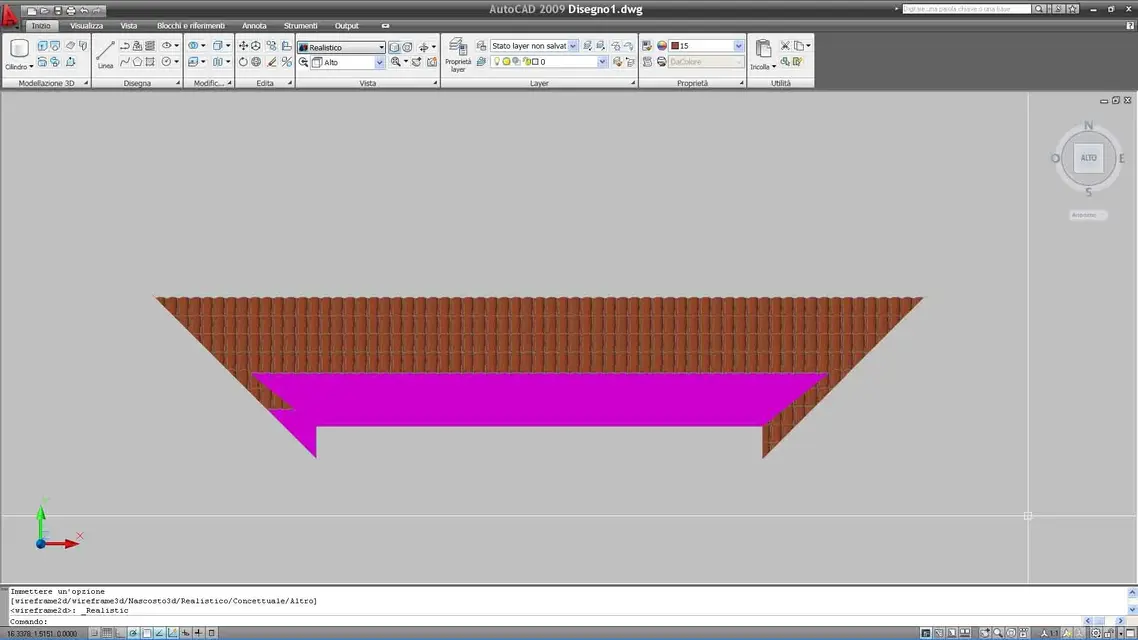
Task: Click the Output ribbon tab
Action: (346, 26)
